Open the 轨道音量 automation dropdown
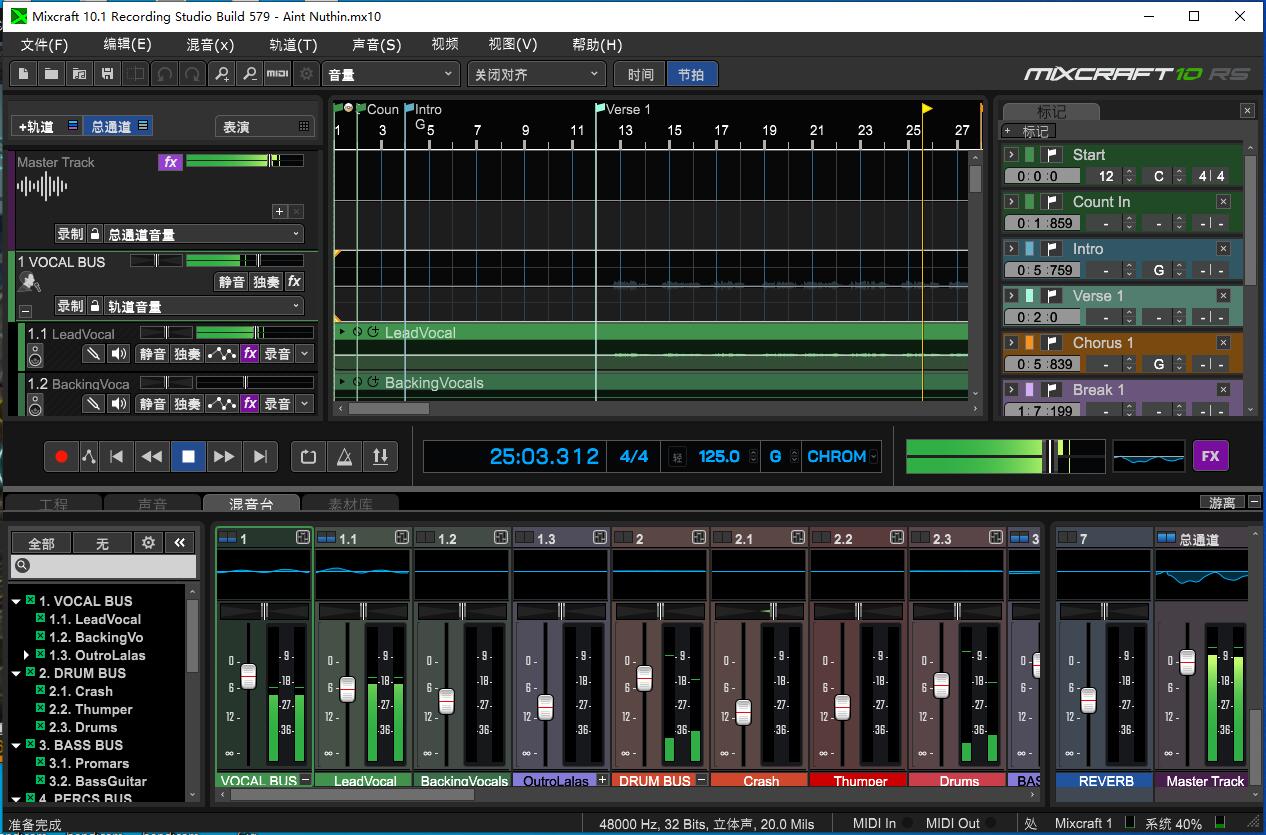Viewport: 1266px width, 835px height. [x=204, y=306]
